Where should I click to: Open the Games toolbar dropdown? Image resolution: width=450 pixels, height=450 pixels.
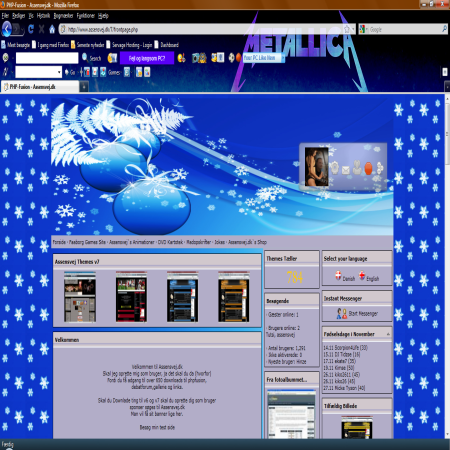pyautogui.click(x=114, y=72)
